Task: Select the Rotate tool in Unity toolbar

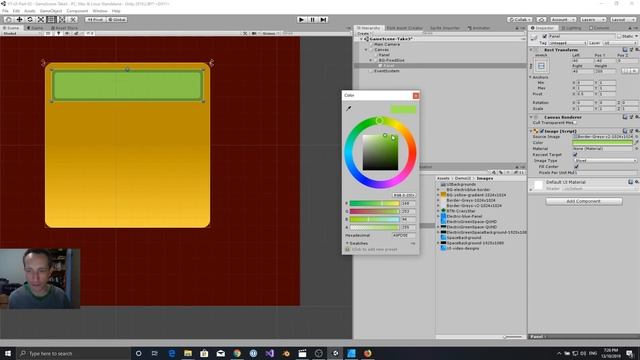Action: coord(30,20)
